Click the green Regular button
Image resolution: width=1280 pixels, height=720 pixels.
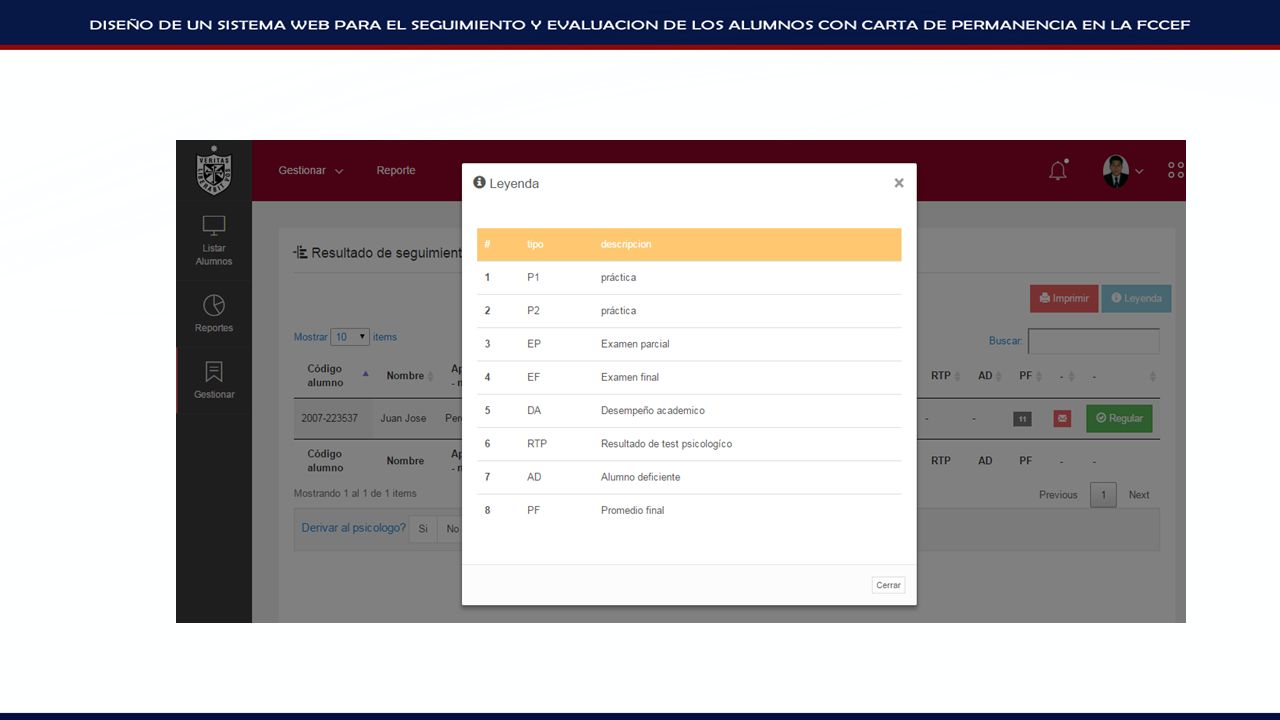[x=1119, y=418]
